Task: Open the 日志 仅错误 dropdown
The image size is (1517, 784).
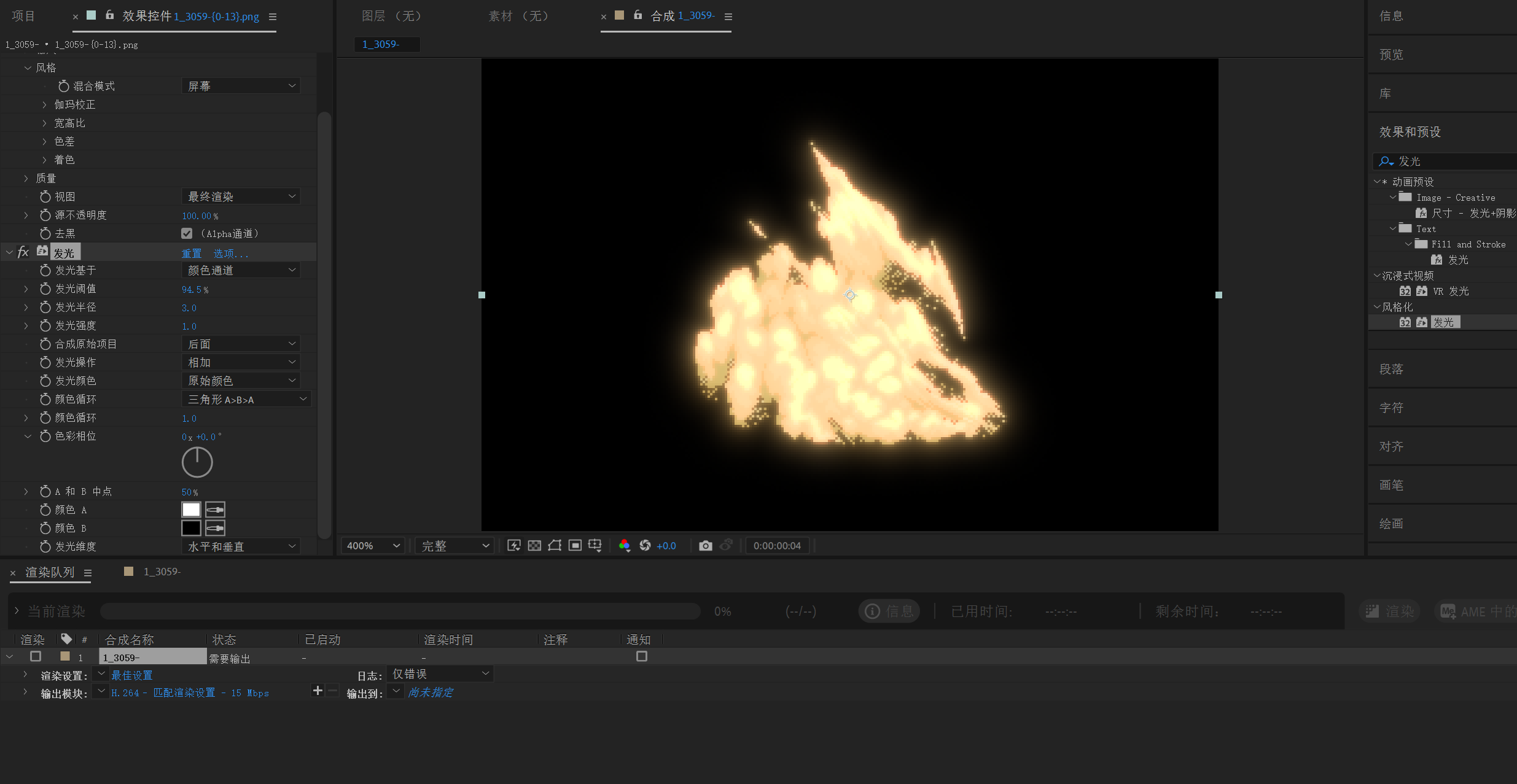Action: pyautogui.click(x=440, y=674)
